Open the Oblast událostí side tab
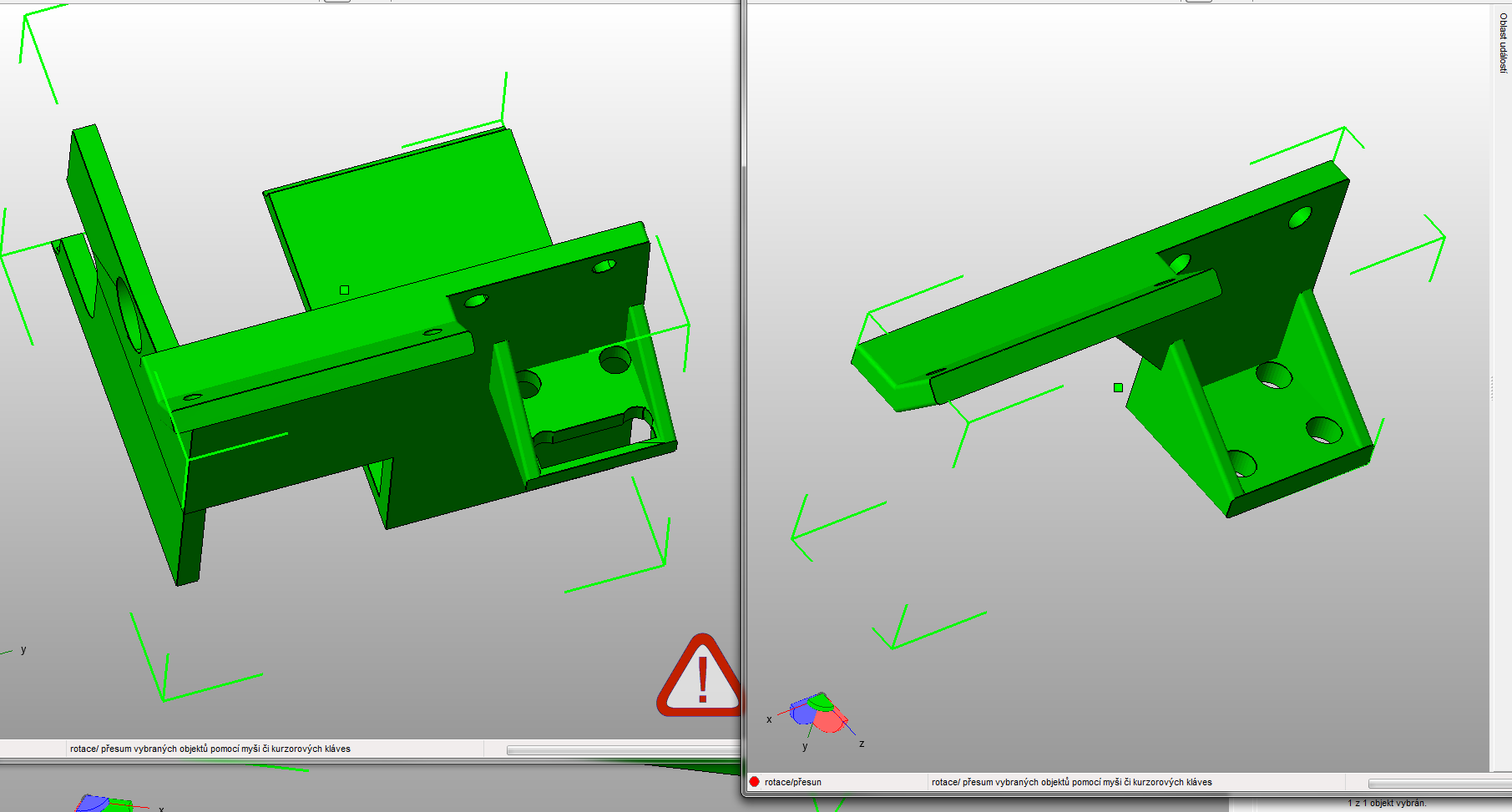This screenshot has height=812, width=1512. point(1503,42)
